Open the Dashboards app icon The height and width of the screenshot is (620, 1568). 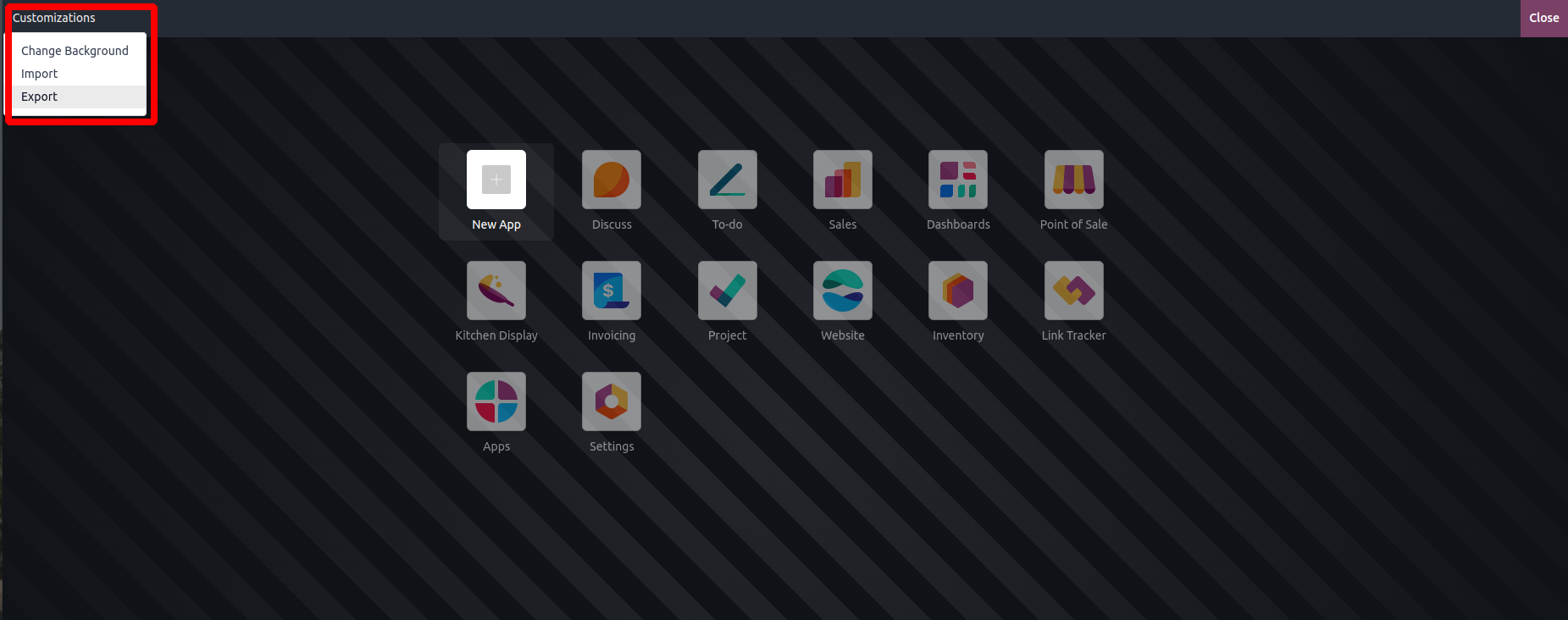(958, 180)
